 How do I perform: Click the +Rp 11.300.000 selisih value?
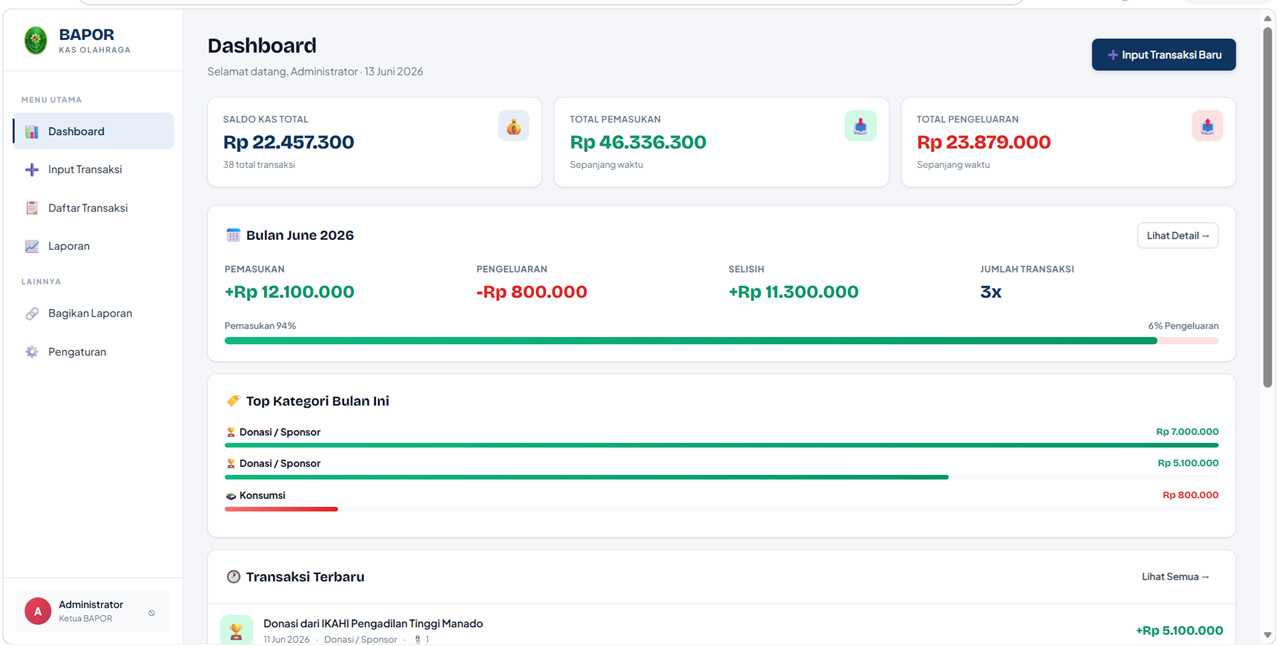click(x=793, y=292)
